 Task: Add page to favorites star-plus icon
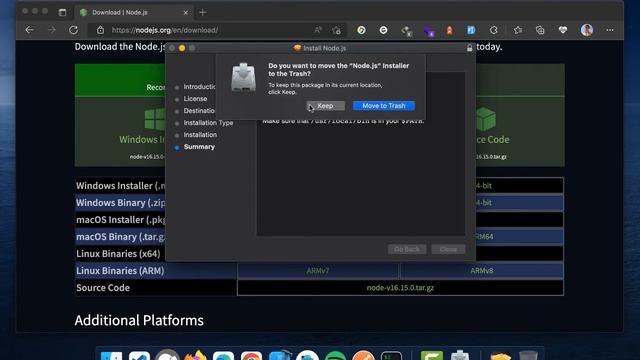(336, 30)
